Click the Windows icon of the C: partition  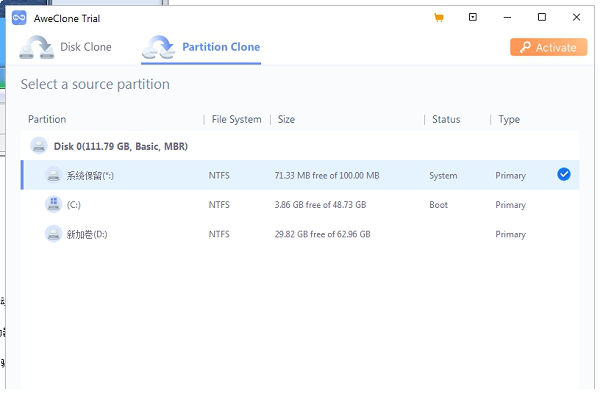pos(53,204)
